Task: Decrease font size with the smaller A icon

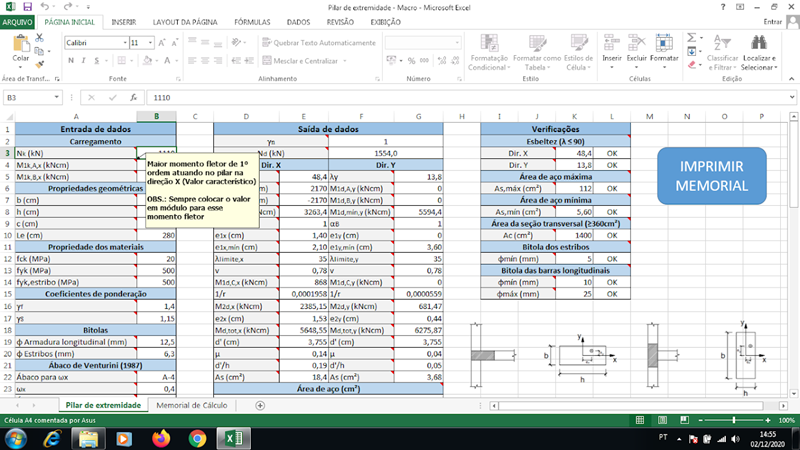Action: coord(174,43)
